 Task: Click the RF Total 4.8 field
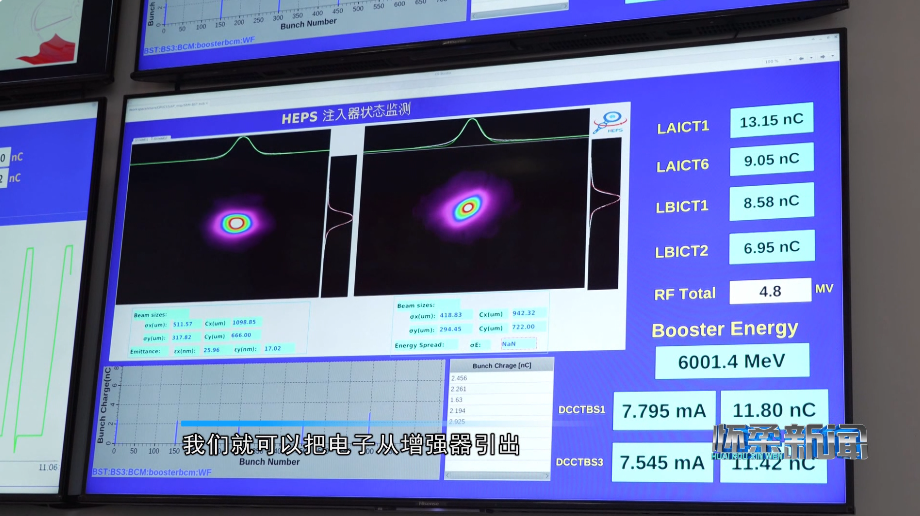(769, 291)
